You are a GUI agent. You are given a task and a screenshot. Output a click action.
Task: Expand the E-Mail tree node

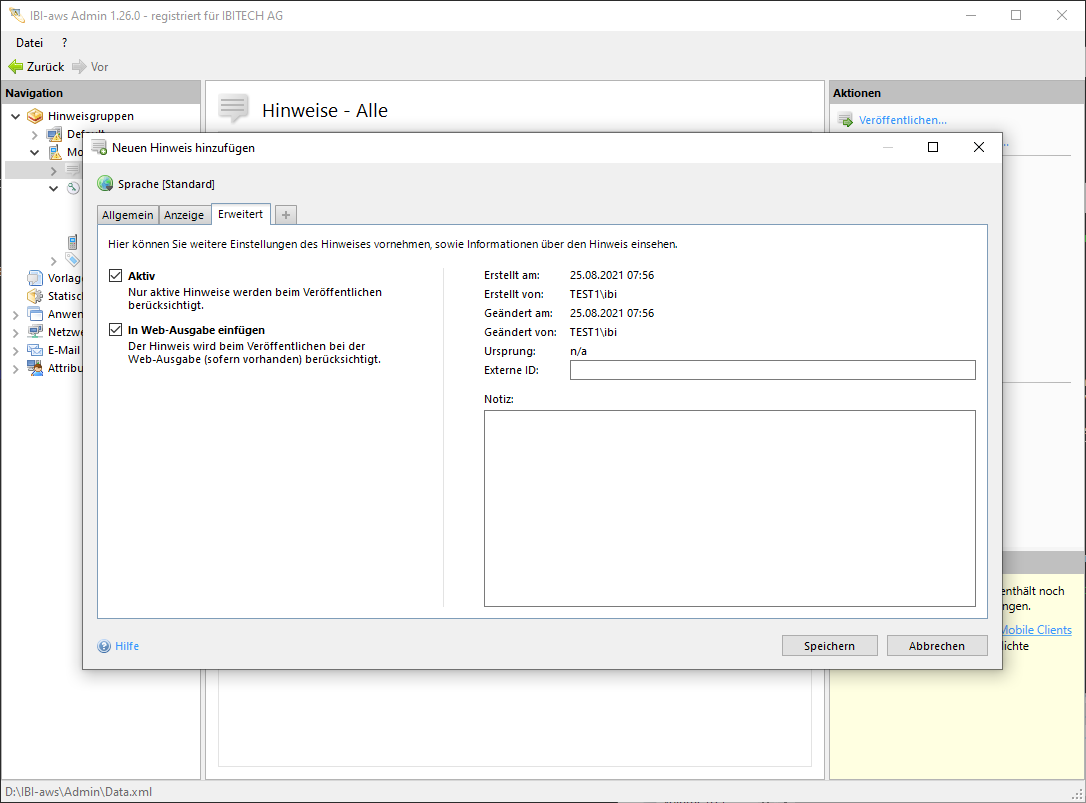click(16, 351)
